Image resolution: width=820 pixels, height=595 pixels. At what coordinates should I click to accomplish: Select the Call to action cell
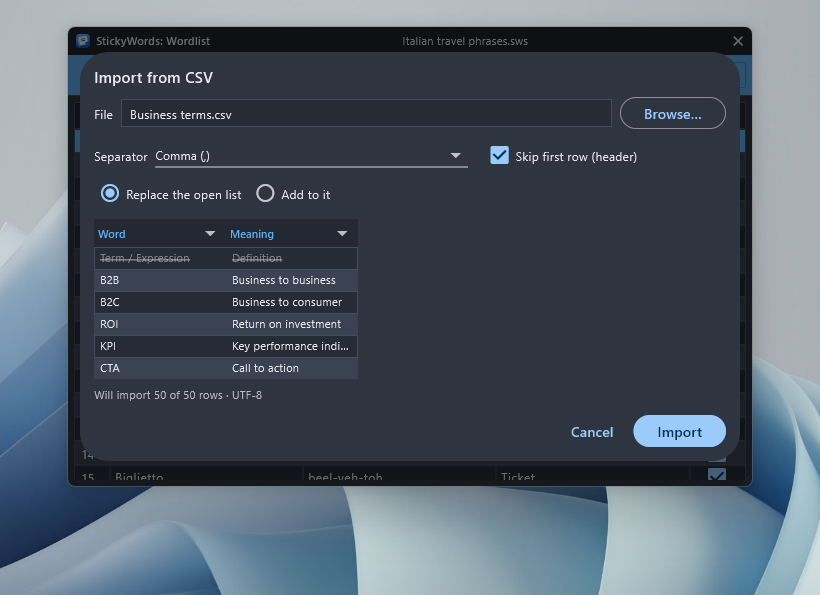(292, 368)
